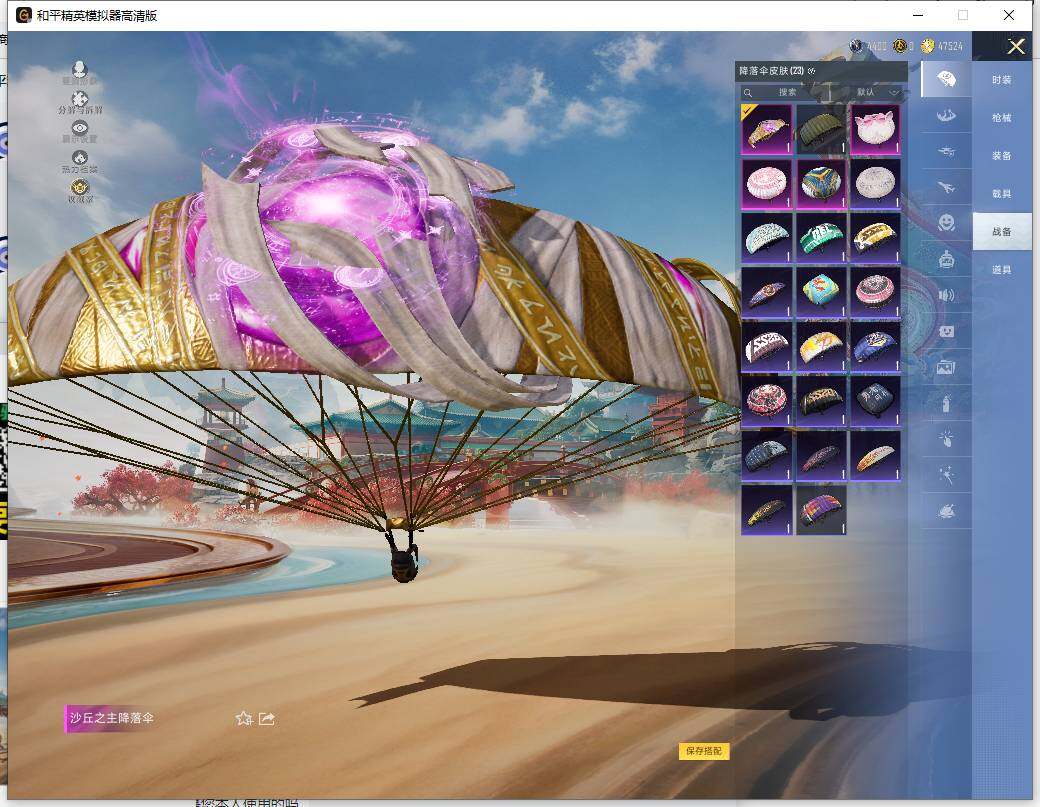Switch to the 枪械 tab
Screen dimensions: 1040x807
pos(1001,118)
